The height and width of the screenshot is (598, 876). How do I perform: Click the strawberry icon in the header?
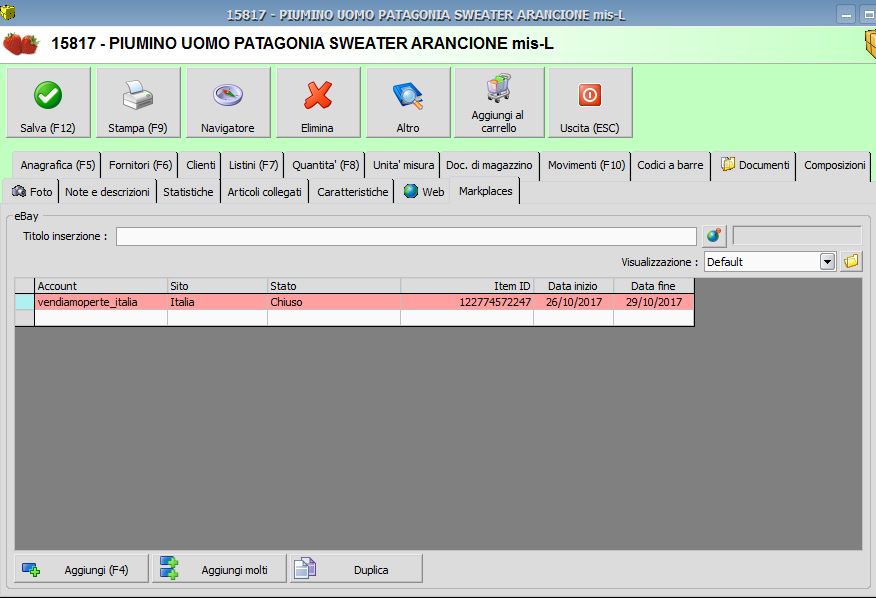(21, 44)
